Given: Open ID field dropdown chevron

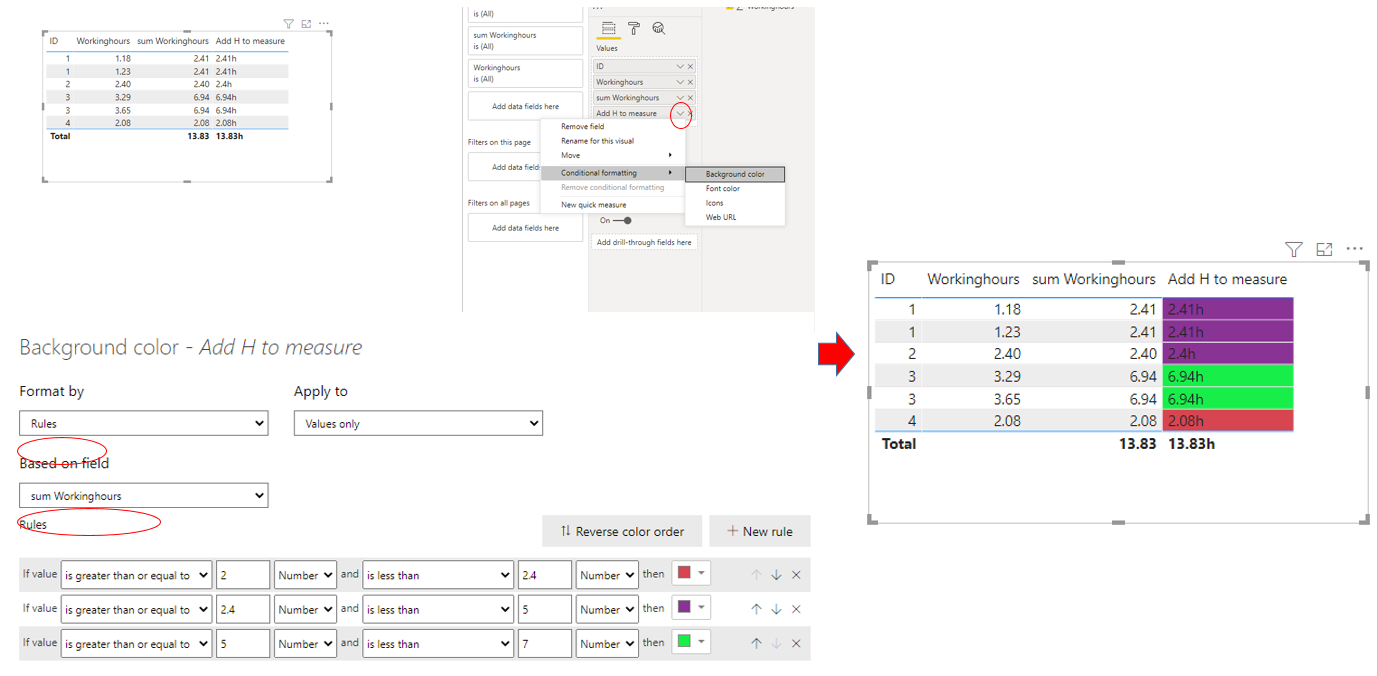Looking at the screenshot, I should [680, 66].
